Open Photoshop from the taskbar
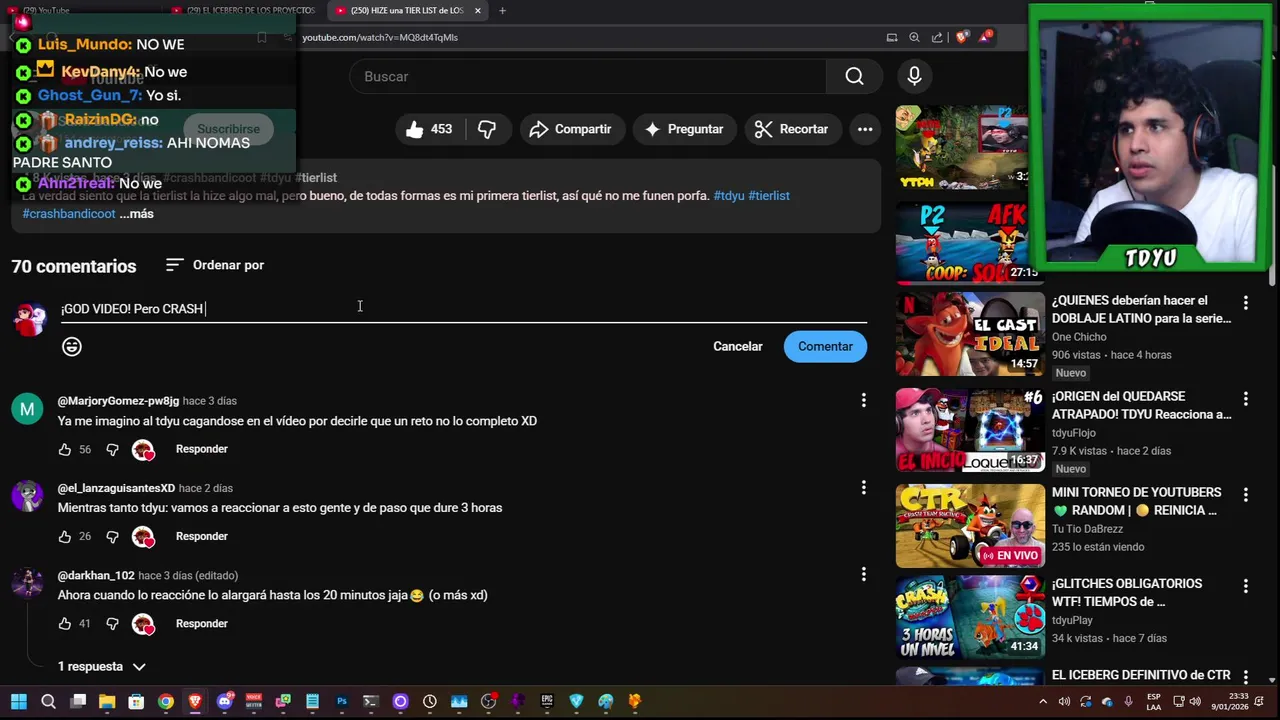Screen dimensions: 1280x720 (342, 701)
